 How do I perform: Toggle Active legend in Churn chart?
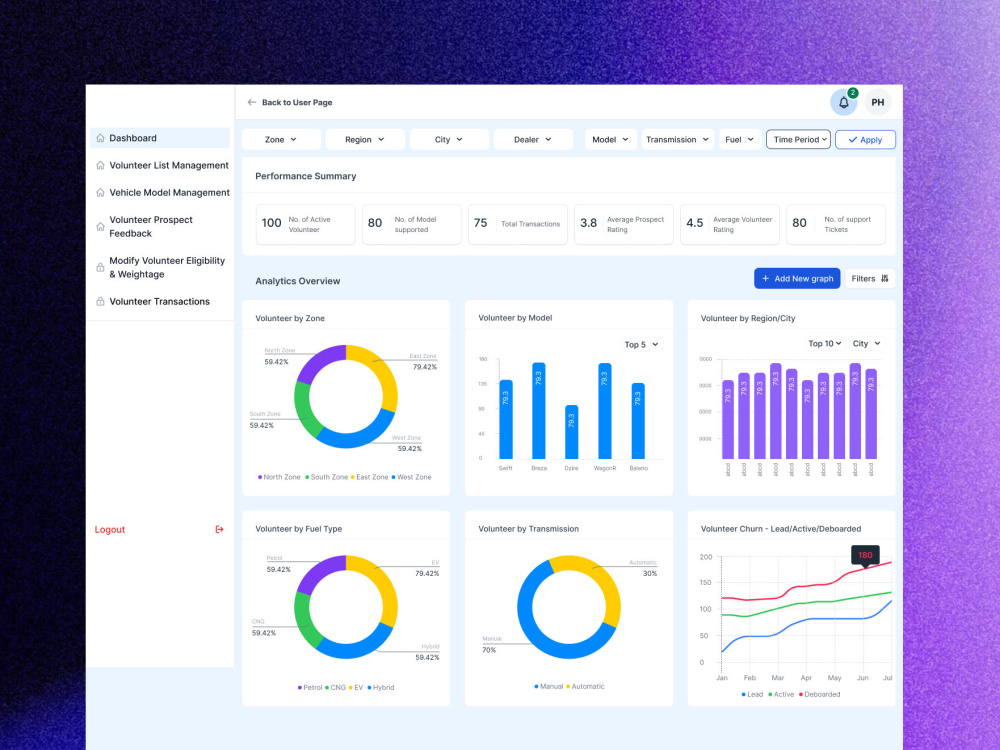pos(781,695)
